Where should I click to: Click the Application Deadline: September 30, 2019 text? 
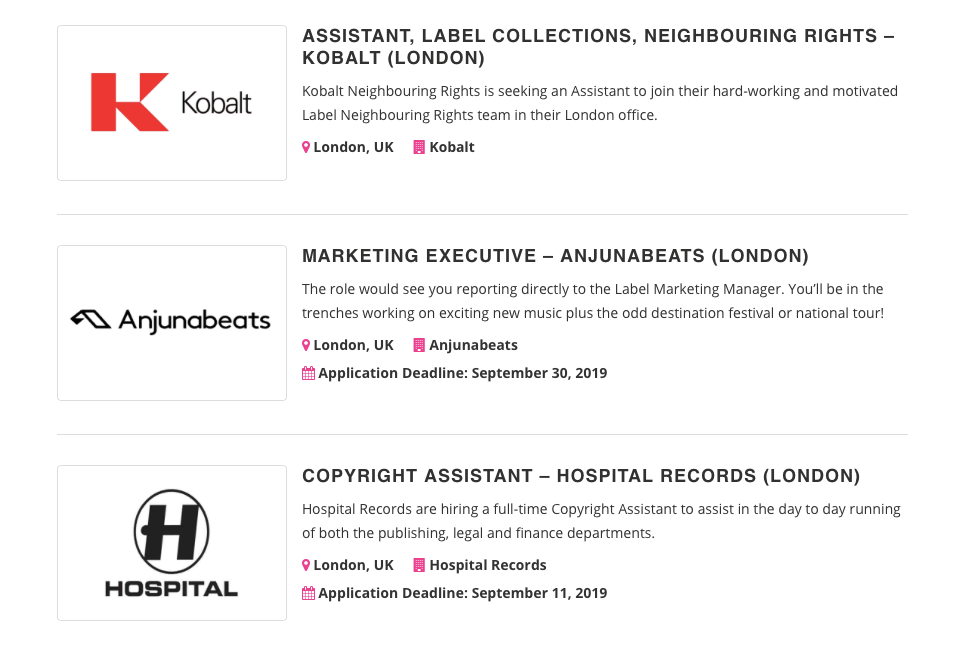[463, 373]
